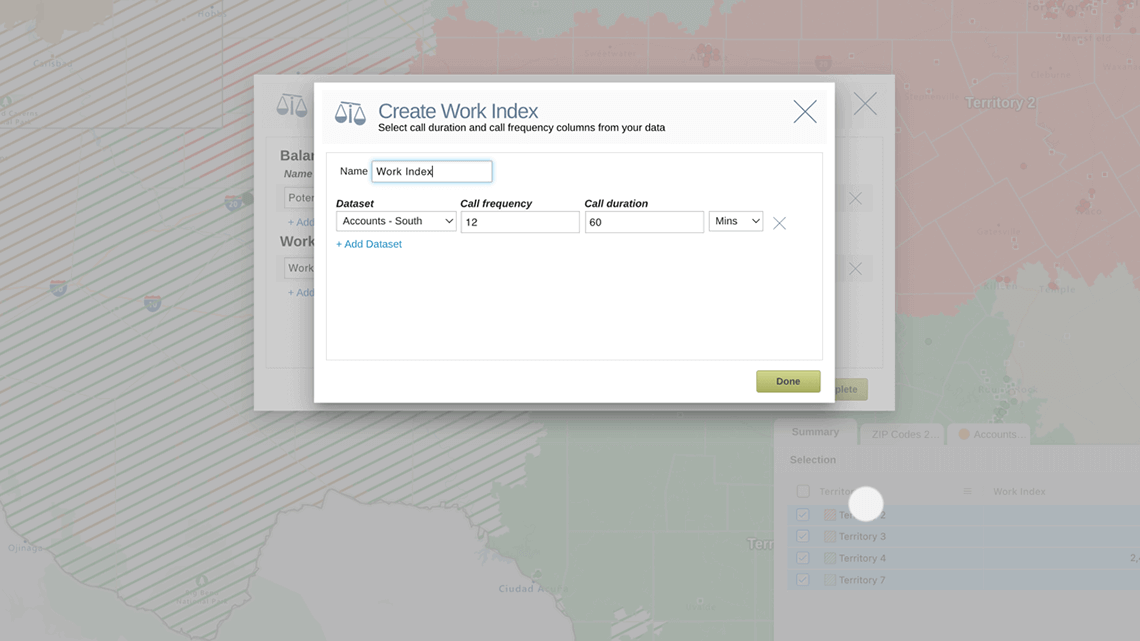
Task: Toggle the select-all Territory header checkbox
Action: [x=803, y=491]
